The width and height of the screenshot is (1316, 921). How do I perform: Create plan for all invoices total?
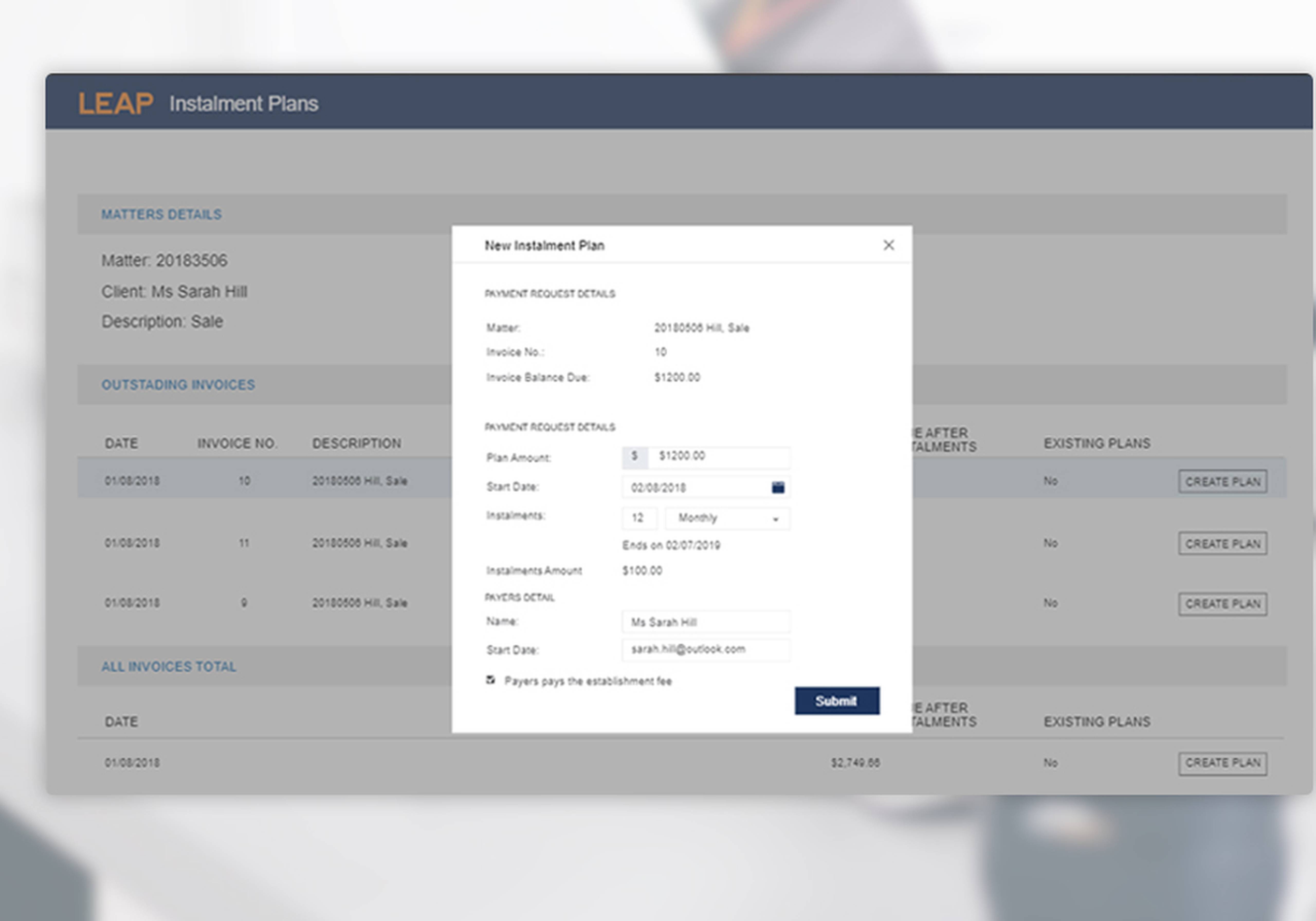click(x=1223, y=763)
